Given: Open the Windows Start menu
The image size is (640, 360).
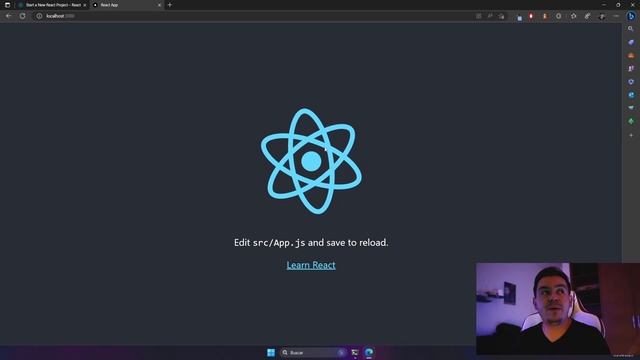Looking at the screenshot, I should click(271, 352).
